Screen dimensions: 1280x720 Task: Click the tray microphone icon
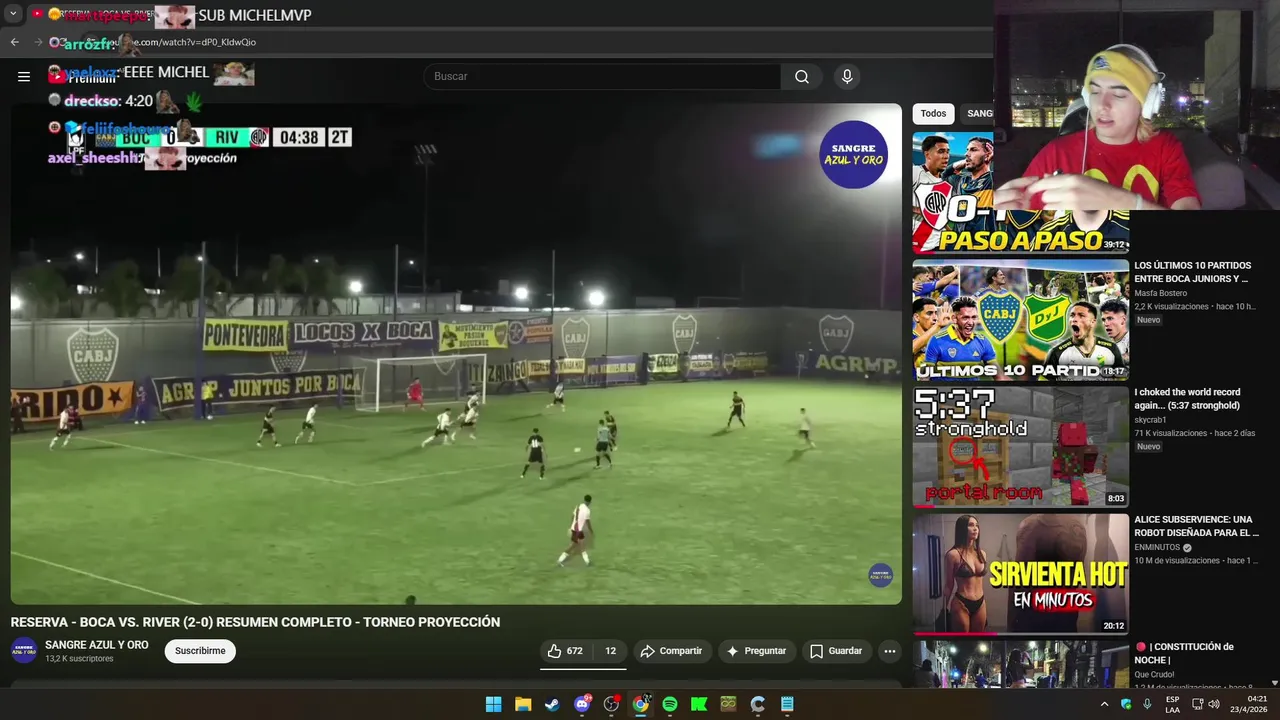pos(1147,704)
